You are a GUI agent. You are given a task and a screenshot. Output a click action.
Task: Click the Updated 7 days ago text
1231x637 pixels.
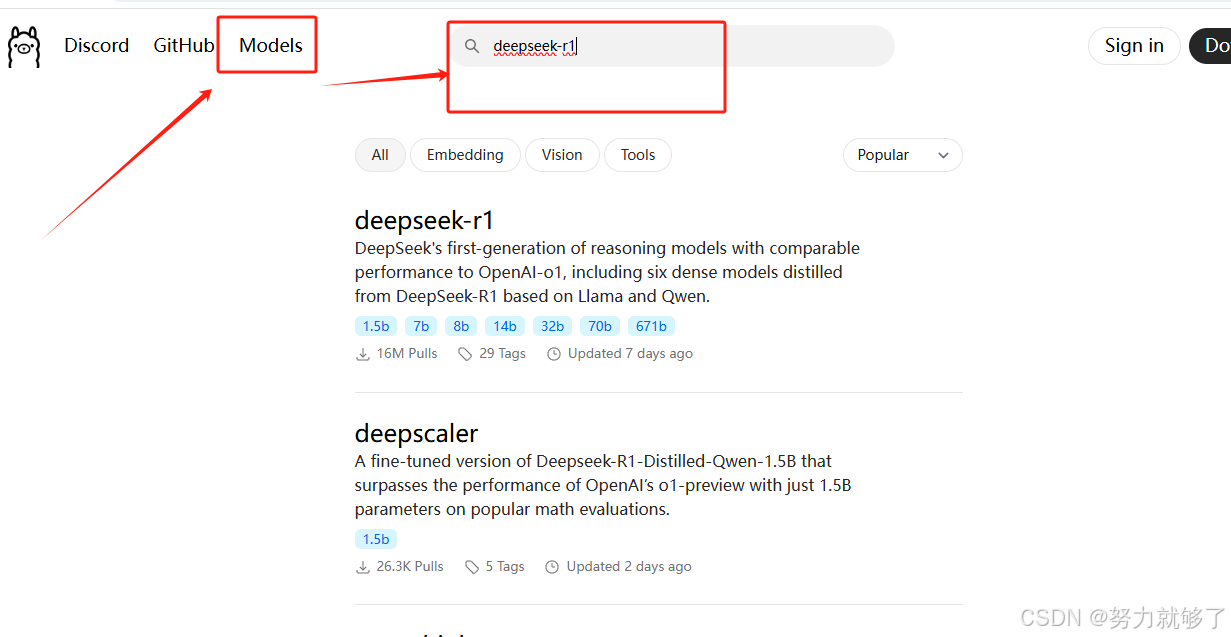tap(630, 354)
